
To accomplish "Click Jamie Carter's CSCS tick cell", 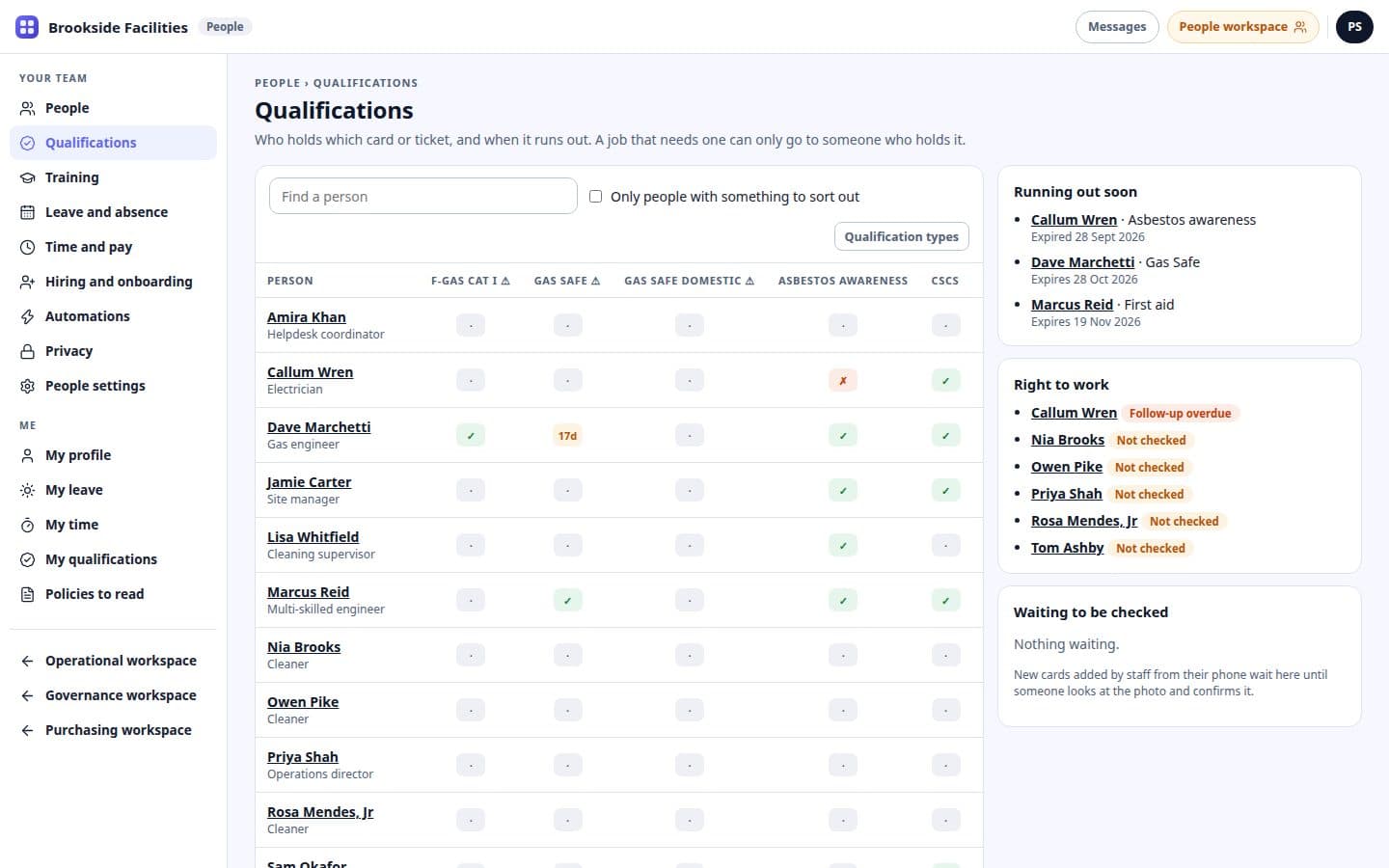I will (945, 491).
